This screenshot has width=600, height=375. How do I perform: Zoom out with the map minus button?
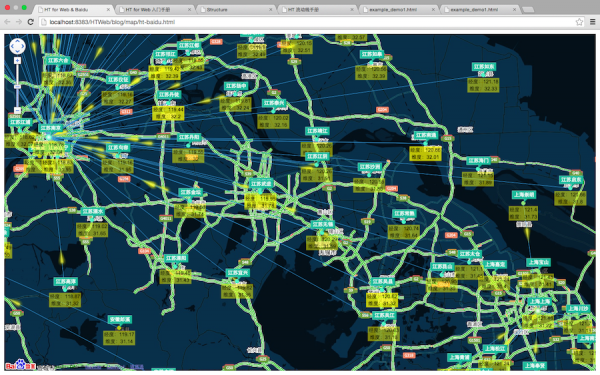17,110
